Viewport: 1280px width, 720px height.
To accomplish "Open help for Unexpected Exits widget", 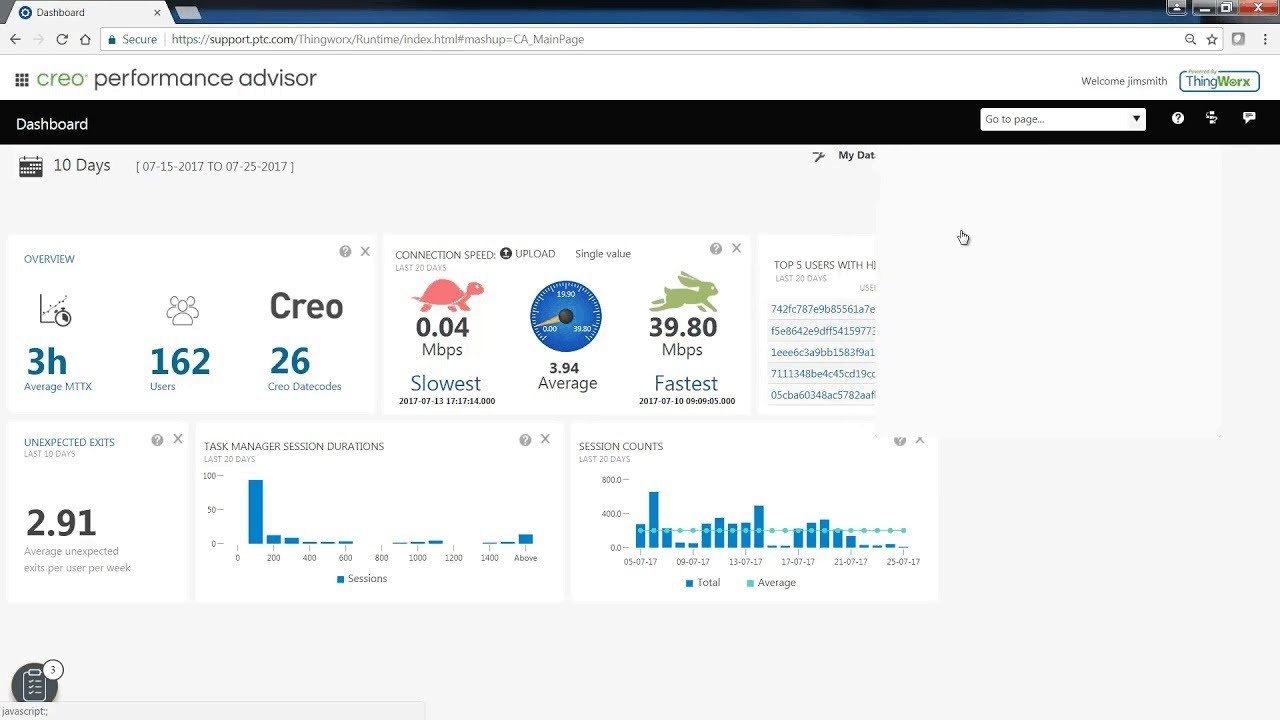I will pos(157,440).
